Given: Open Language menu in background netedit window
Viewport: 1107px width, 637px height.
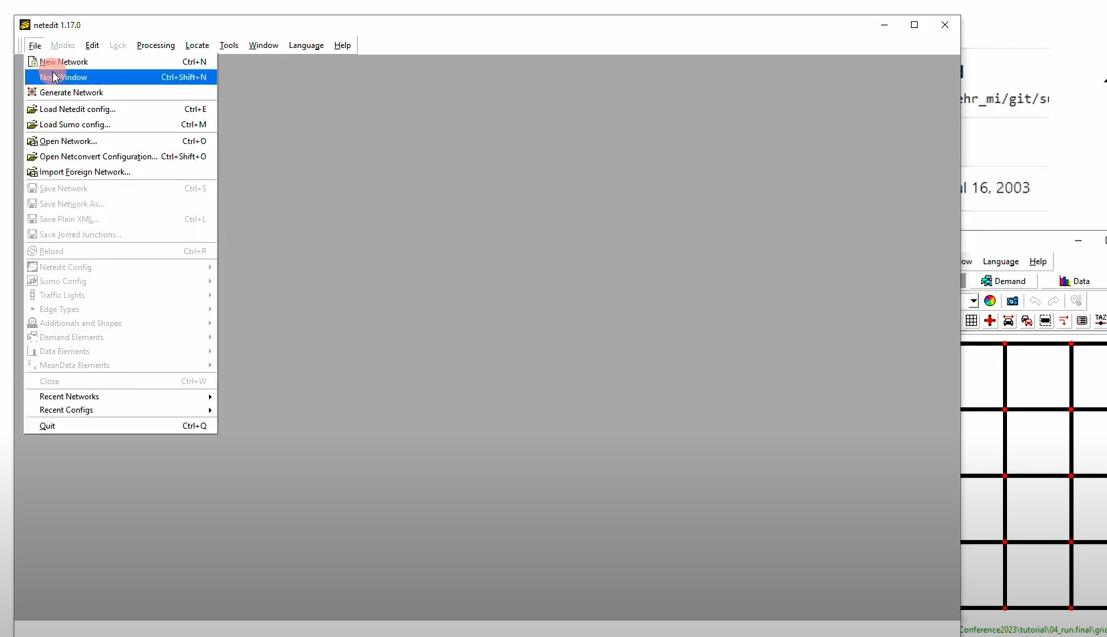Looking at the screenshot, I should coord(1000,261).
